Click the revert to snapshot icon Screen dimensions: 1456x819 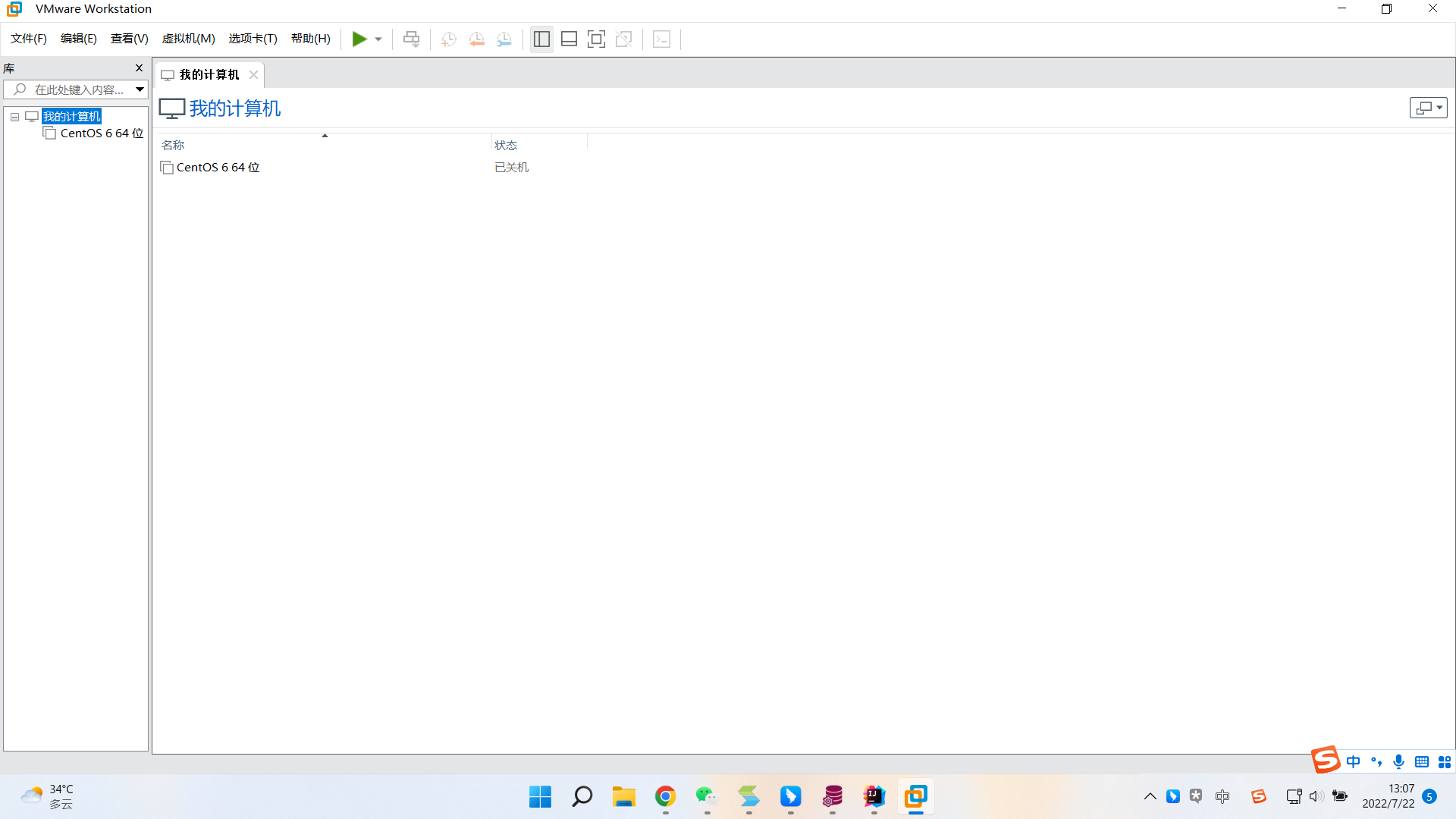(x=477, y=39)
